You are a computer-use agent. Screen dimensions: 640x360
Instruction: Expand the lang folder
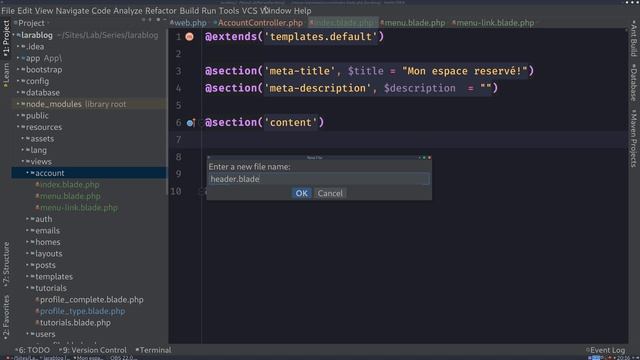(23, 150)
